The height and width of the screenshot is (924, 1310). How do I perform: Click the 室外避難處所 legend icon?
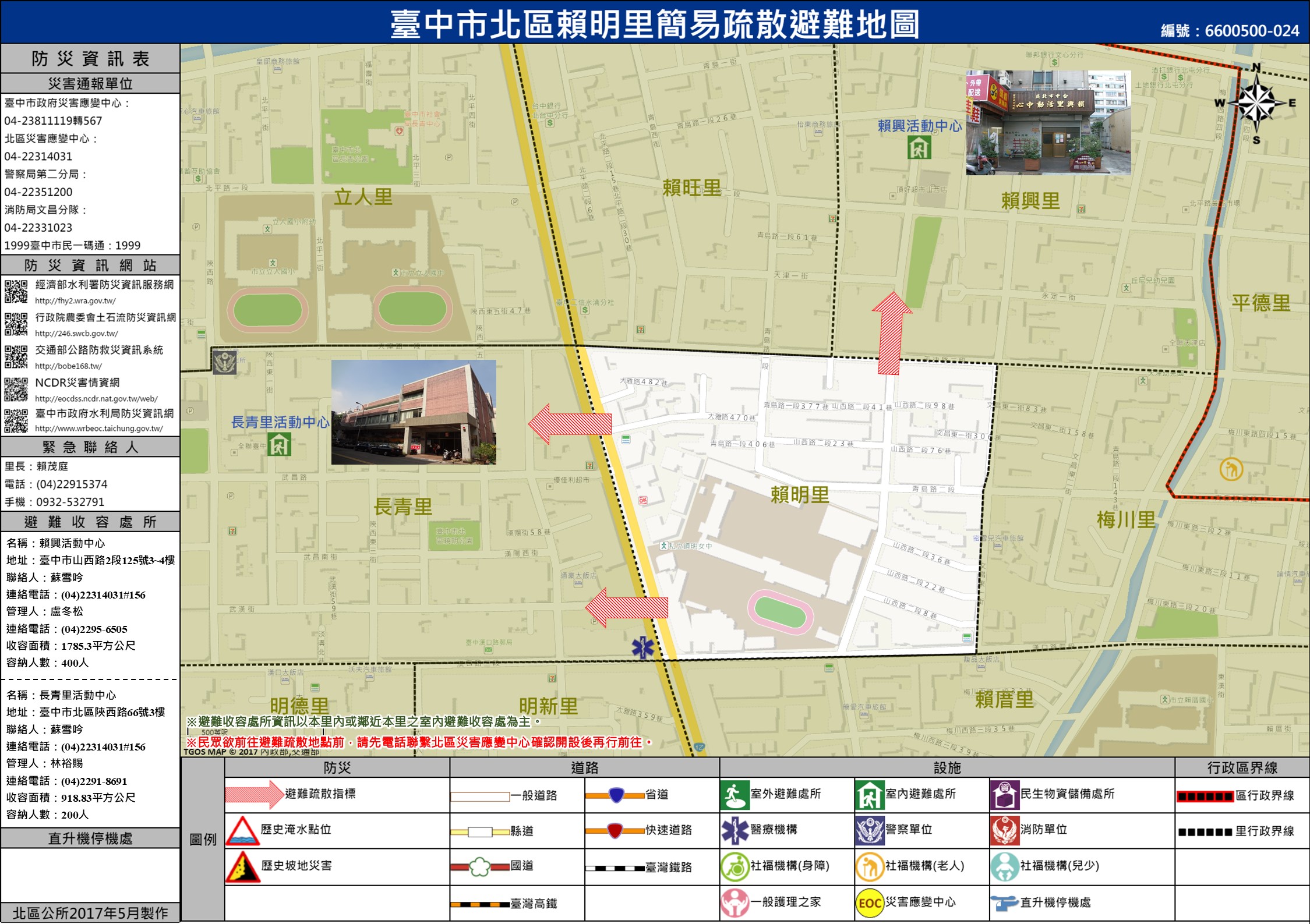click(x=735, y=795)
